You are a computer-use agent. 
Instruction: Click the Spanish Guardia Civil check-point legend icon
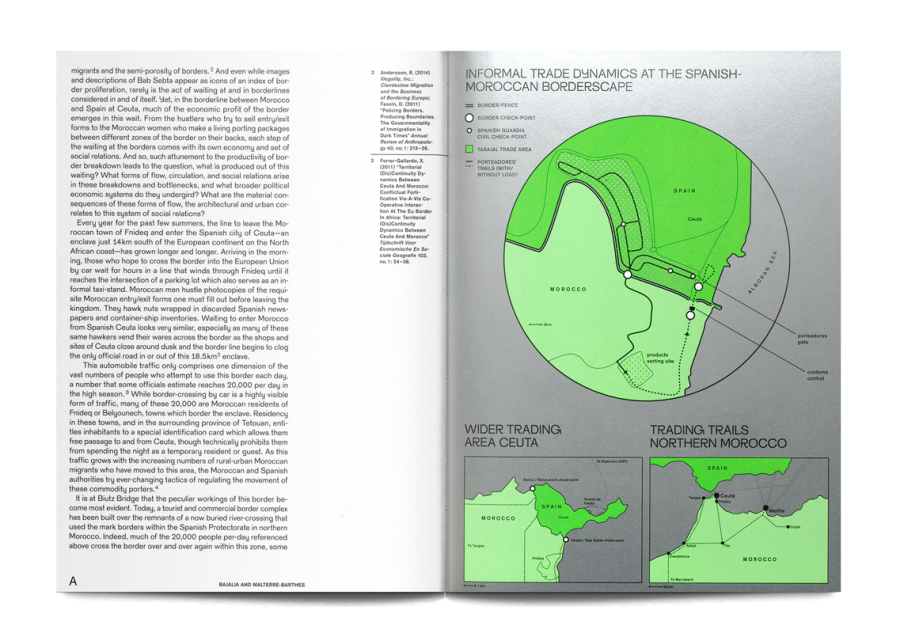469,130
